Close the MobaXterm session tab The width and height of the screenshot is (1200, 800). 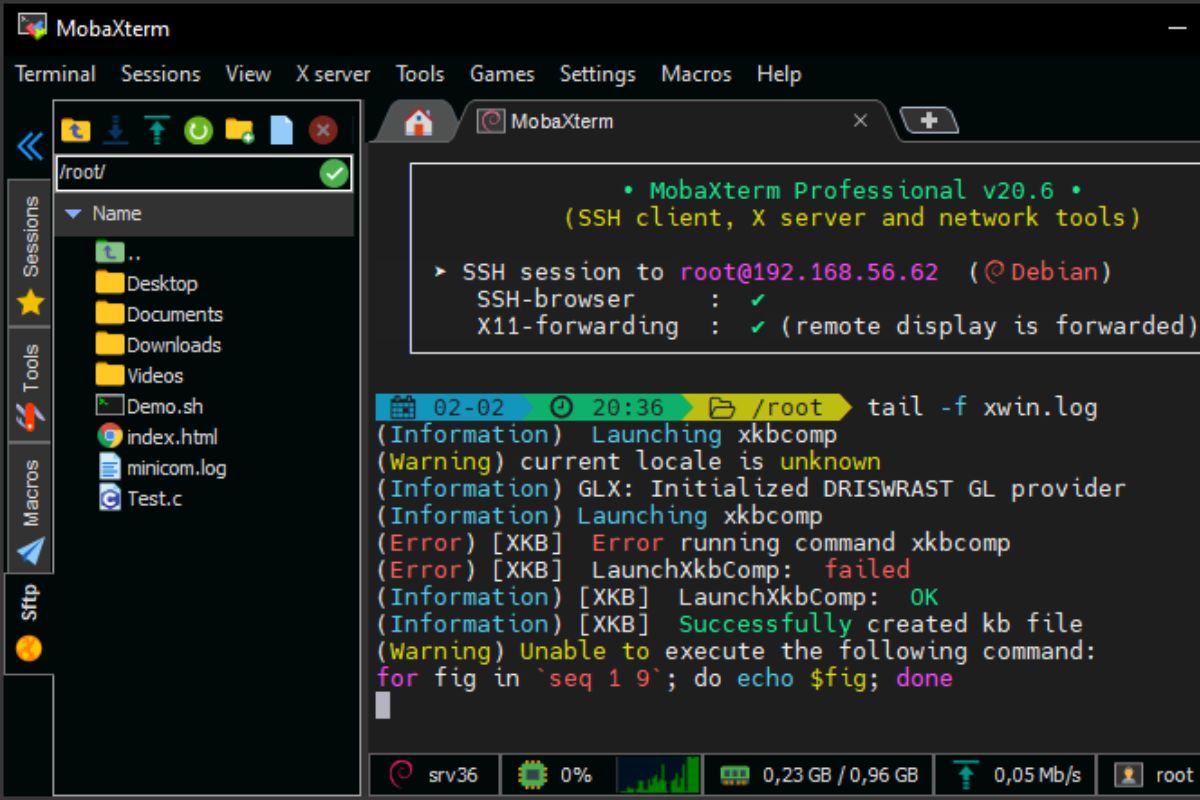point(860,121)
